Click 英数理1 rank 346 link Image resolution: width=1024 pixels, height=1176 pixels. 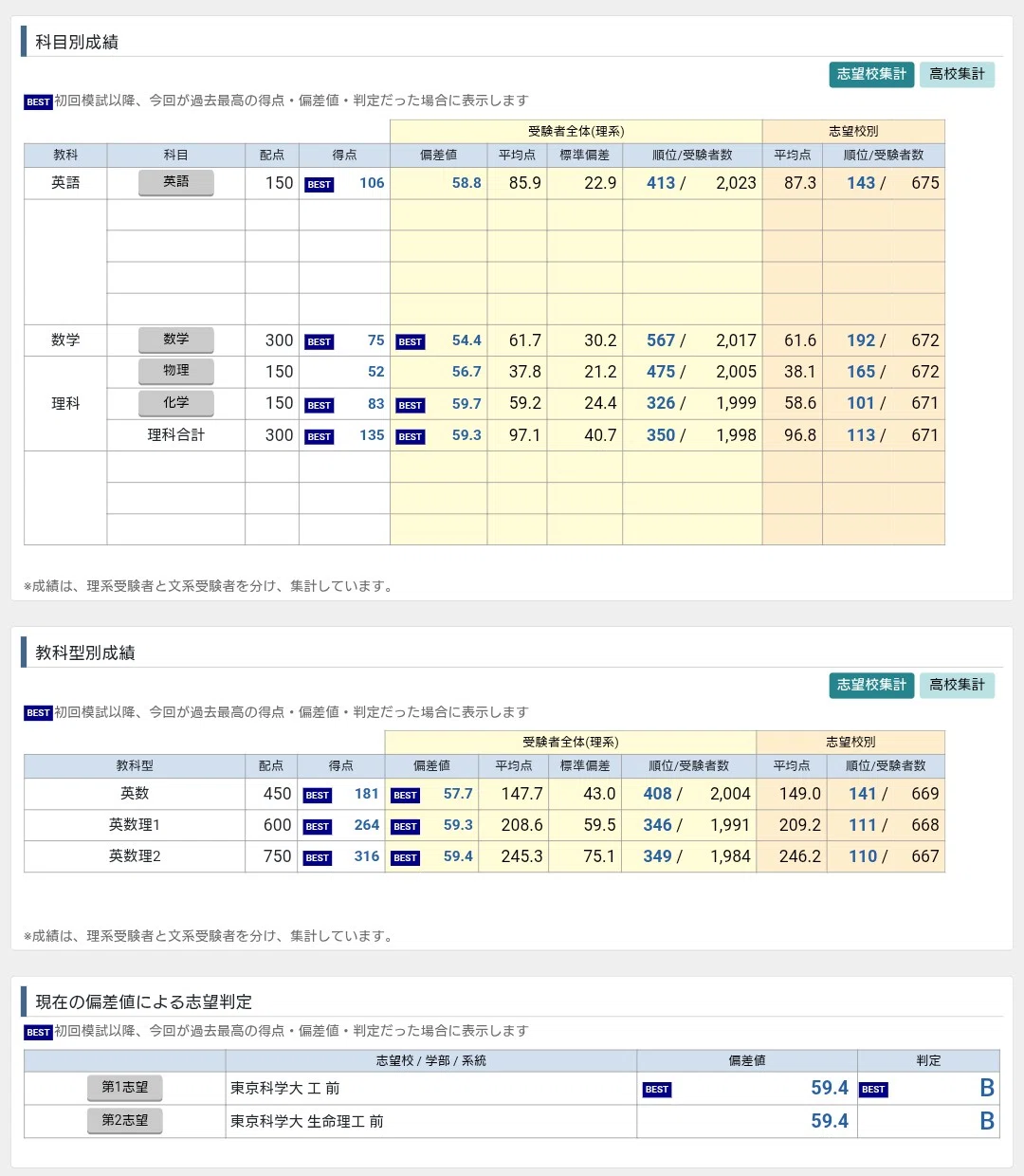pos(657,825)
